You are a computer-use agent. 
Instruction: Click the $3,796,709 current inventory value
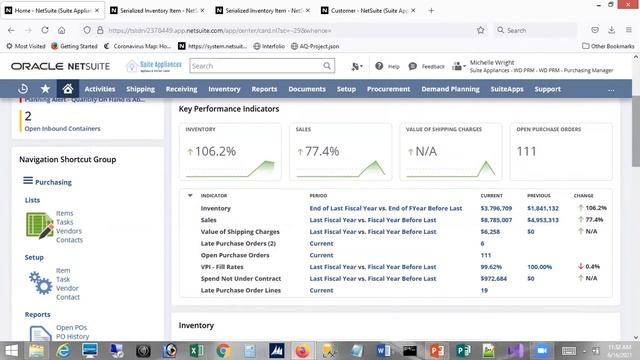[x=496, y=208]
